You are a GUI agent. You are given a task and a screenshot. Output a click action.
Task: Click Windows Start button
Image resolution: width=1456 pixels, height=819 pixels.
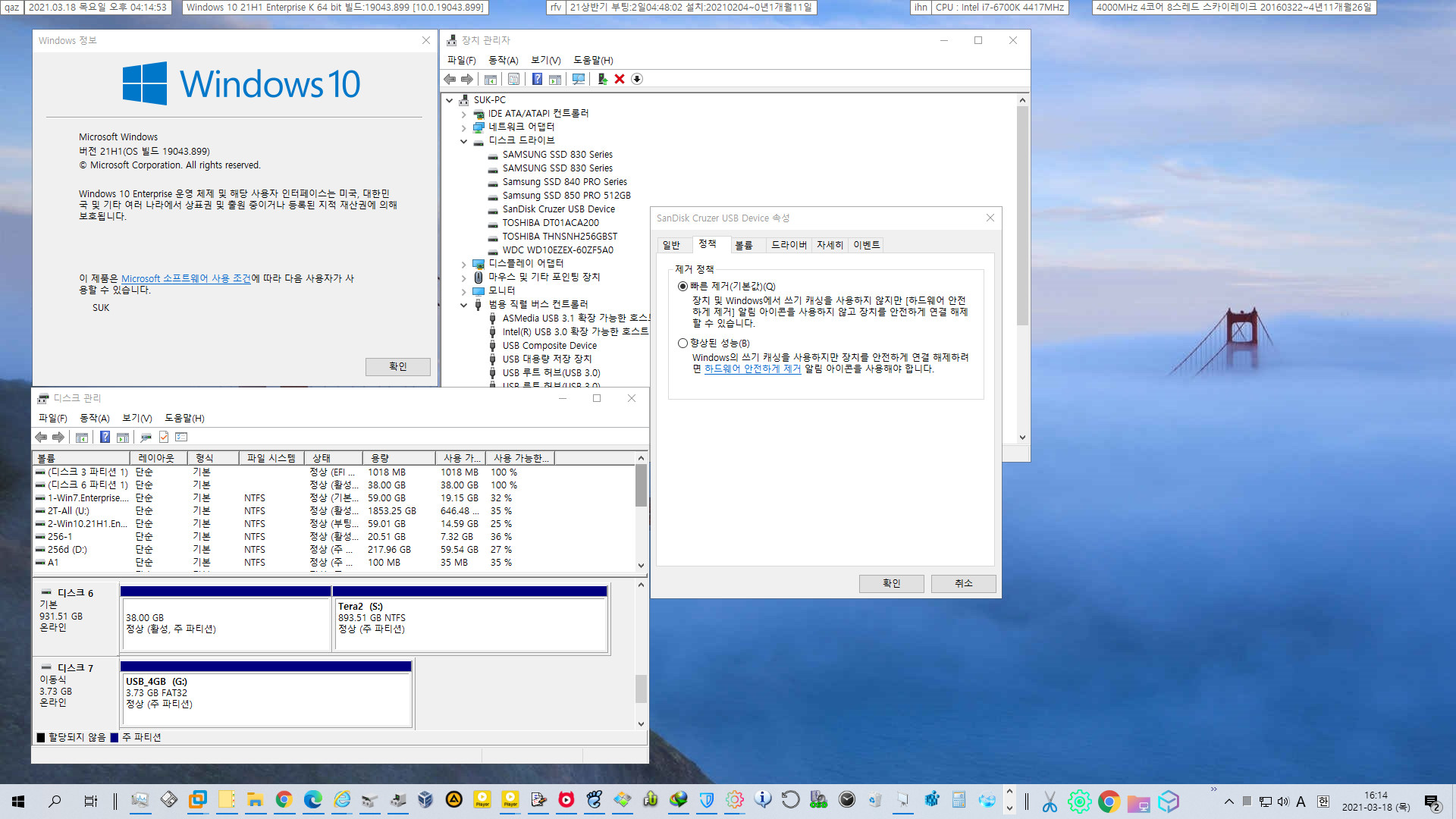point(18,801)
